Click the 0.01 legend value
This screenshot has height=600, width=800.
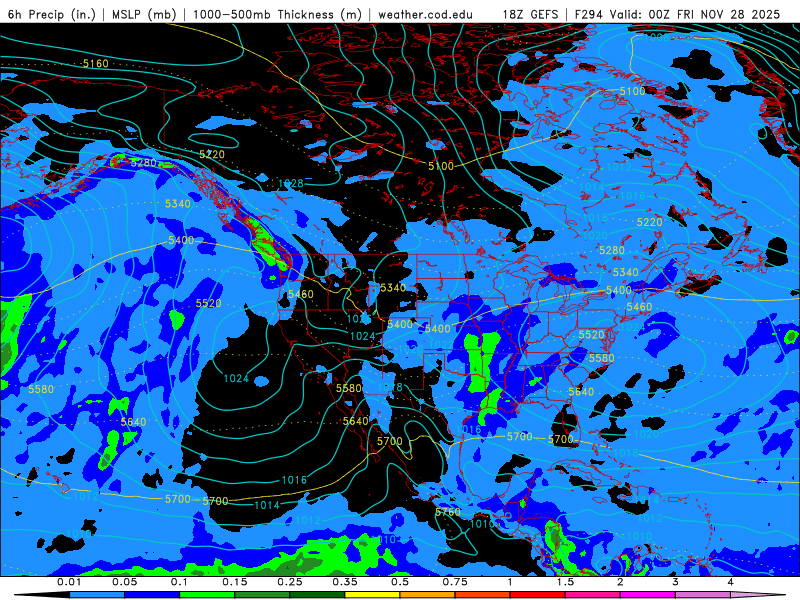click(x=69, y=582)
